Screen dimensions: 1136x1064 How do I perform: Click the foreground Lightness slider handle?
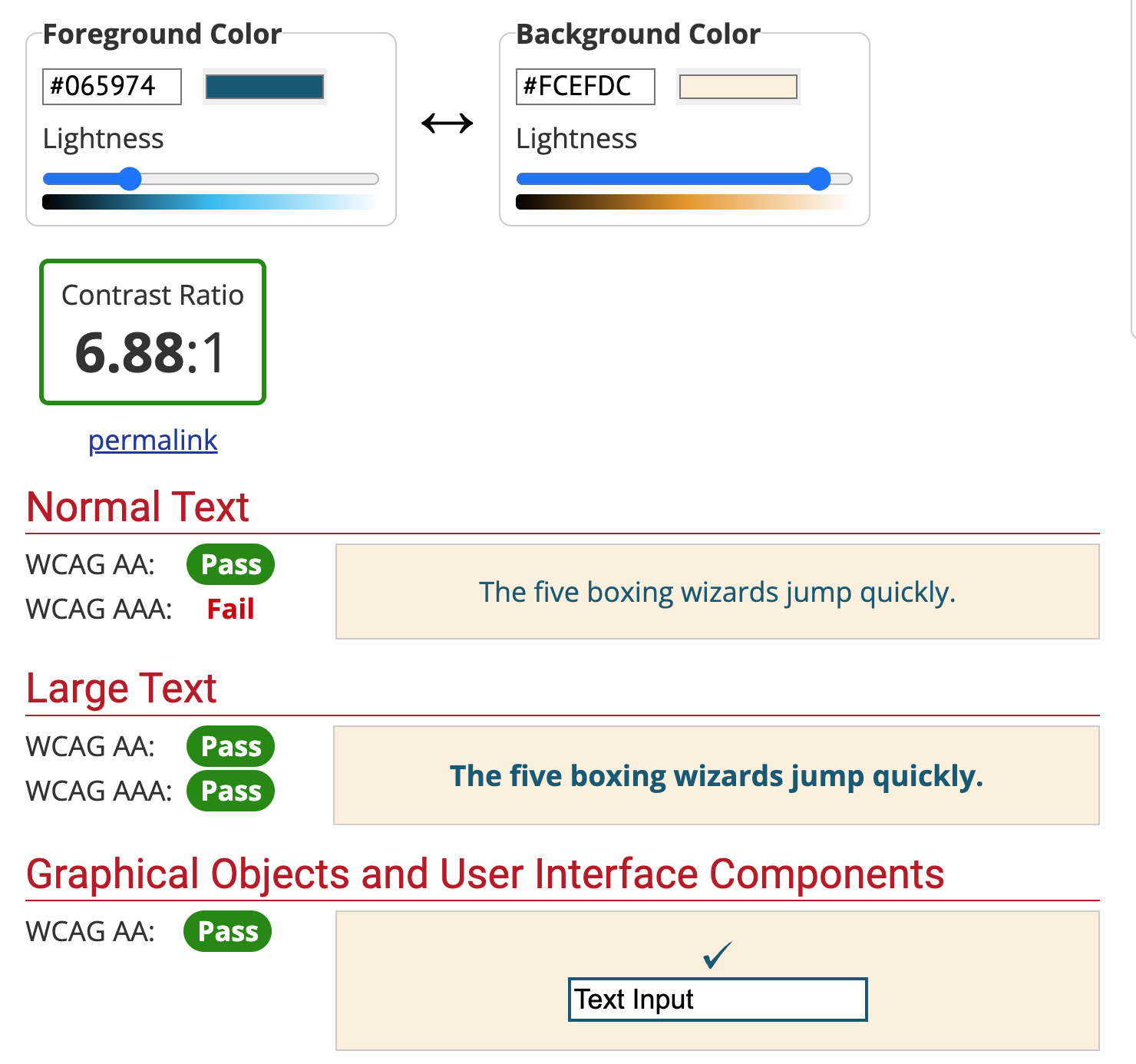130,179
